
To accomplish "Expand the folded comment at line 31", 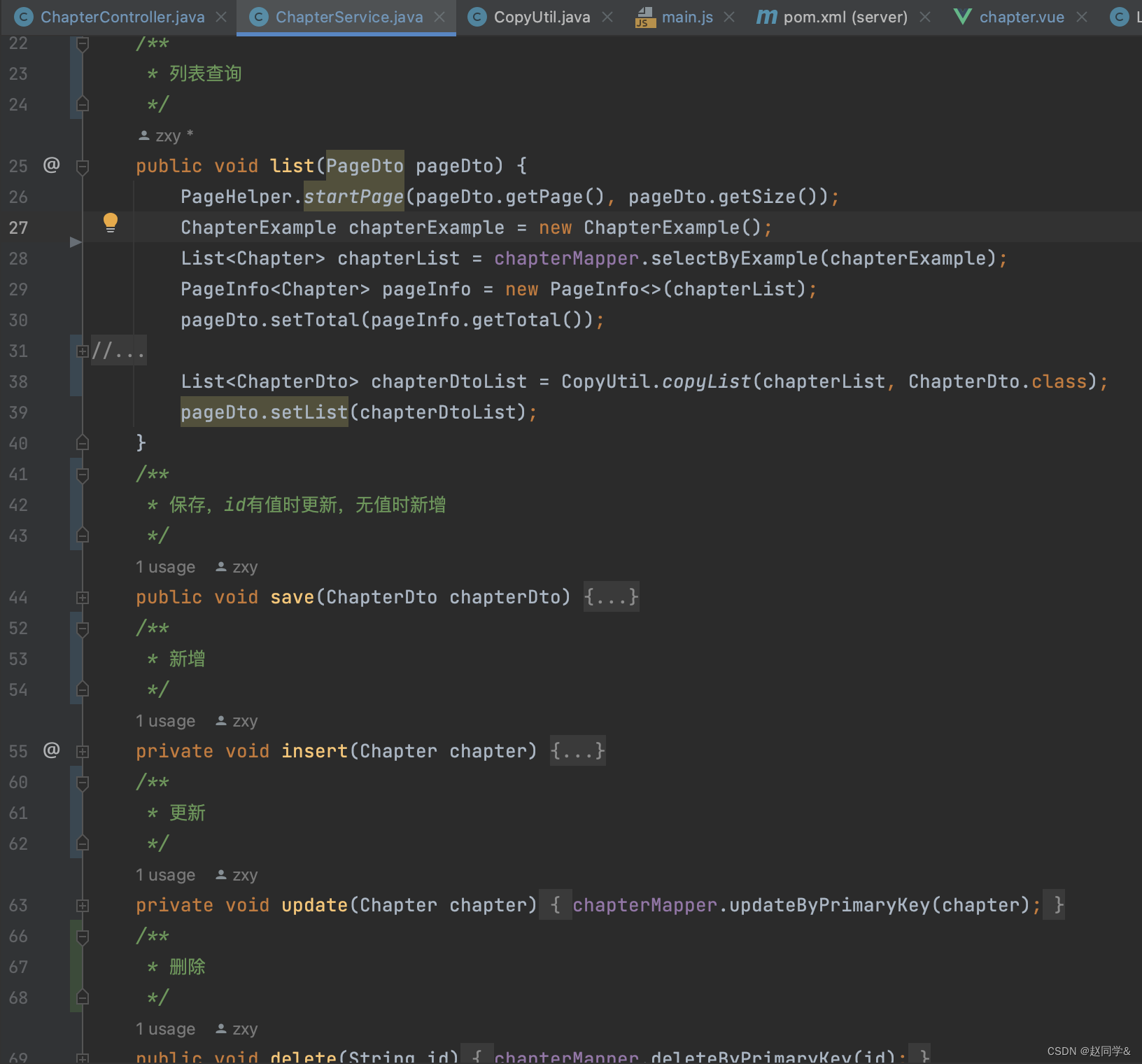I will point(83,351).
